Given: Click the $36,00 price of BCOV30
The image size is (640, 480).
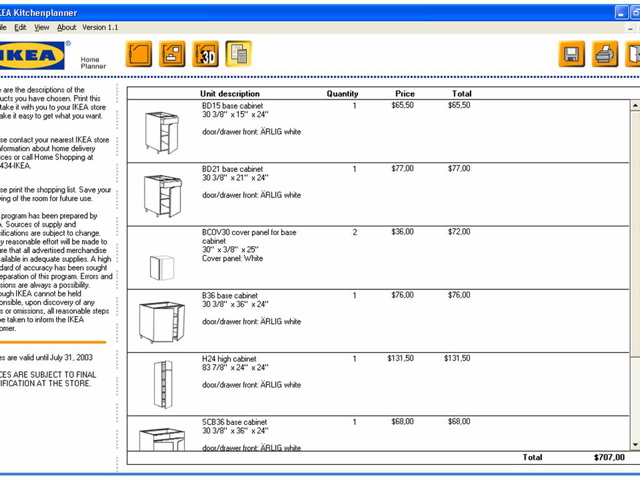Looking at the screenshot, I should 402,232.
